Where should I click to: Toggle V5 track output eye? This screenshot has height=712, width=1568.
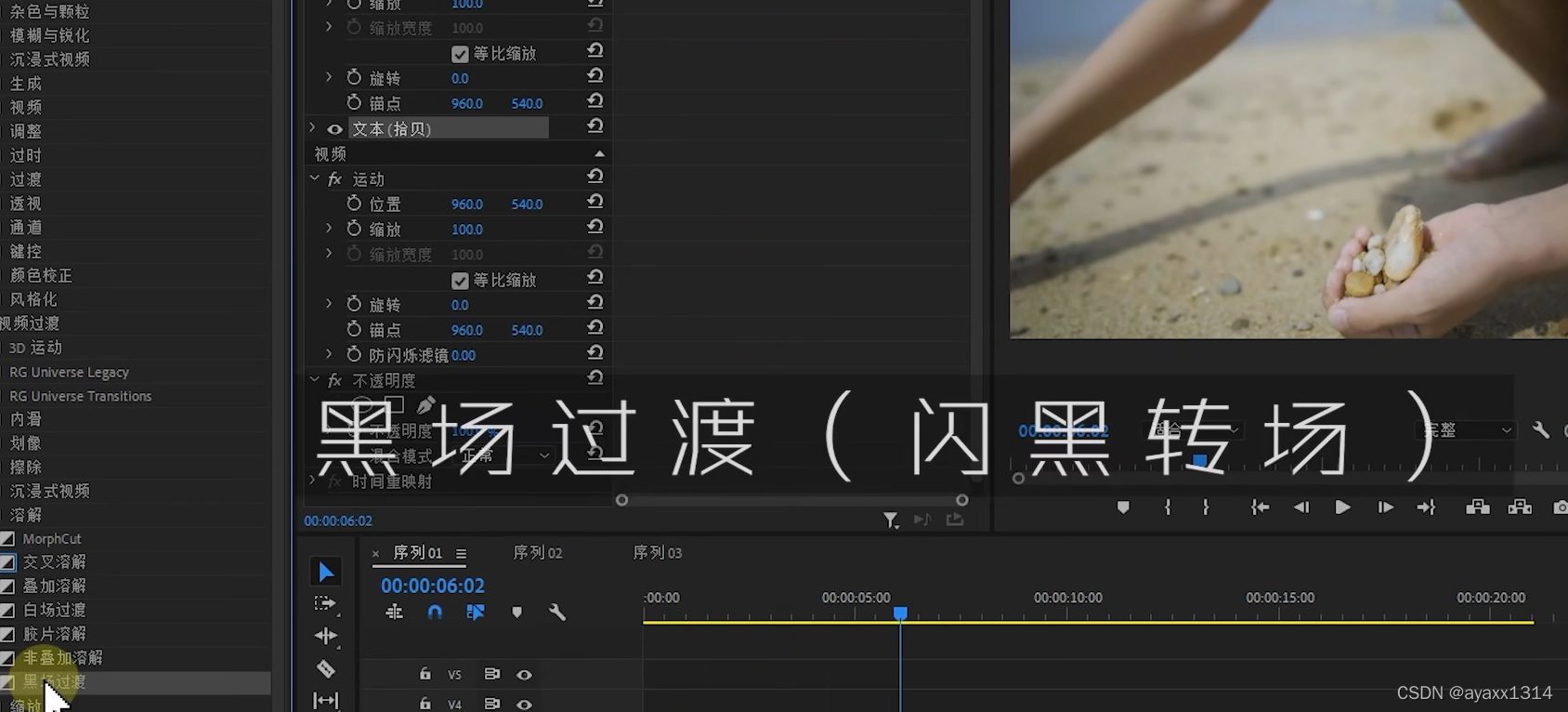(x=524, y=675)
